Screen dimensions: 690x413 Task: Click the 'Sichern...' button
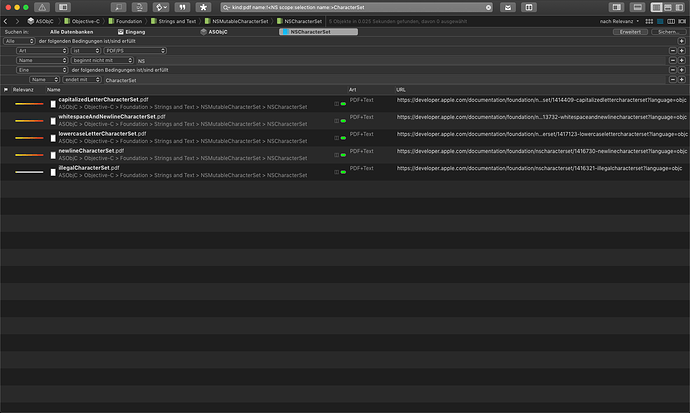[x=668, y=32]
